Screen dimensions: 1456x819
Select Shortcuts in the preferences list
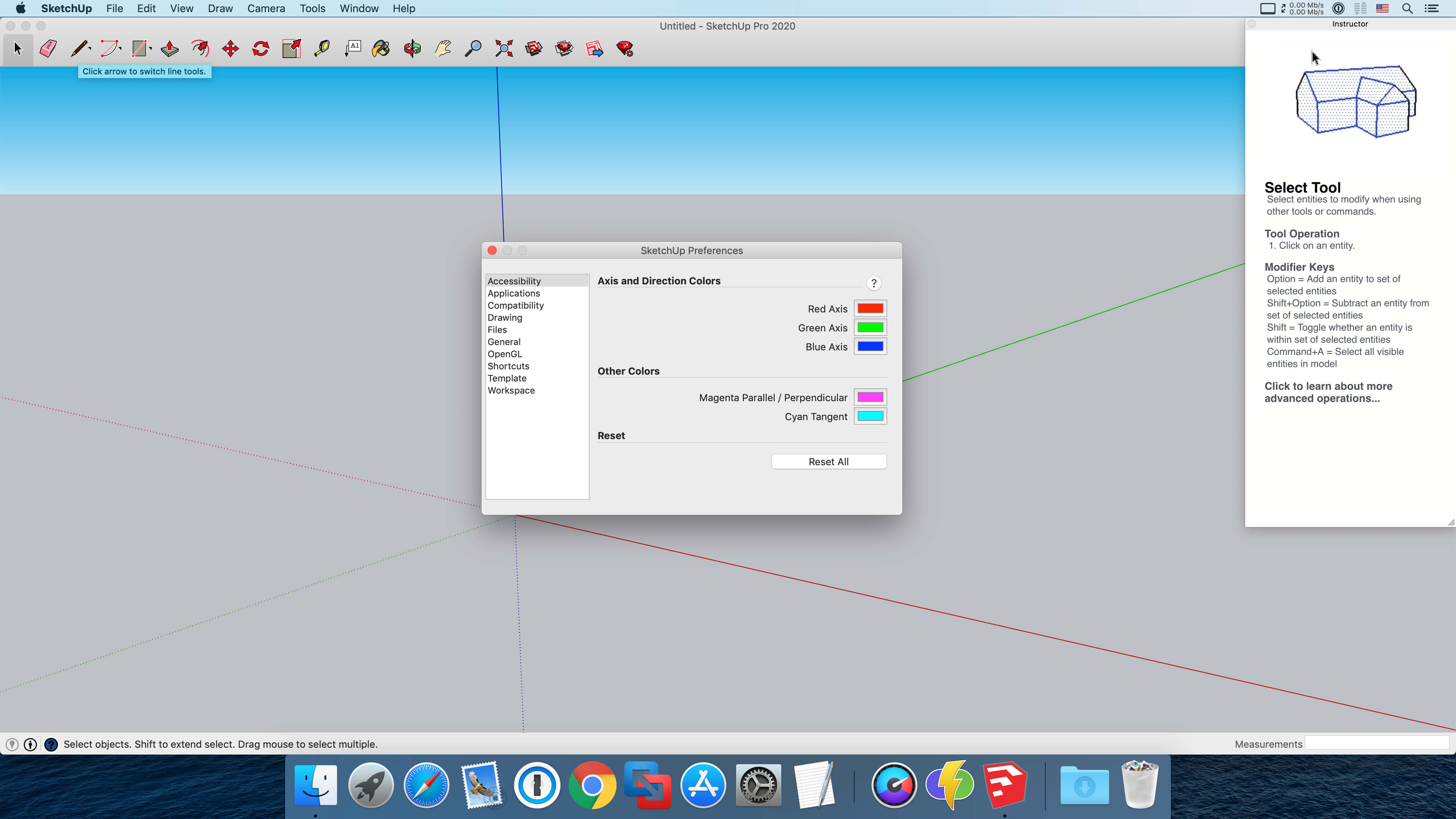[537, 366]
